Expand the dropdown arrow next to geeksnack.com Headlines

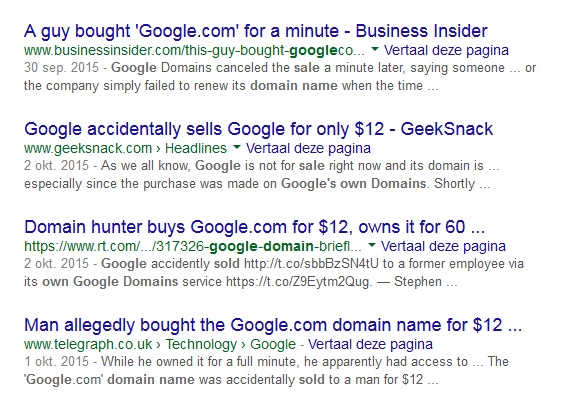[237, 147]
